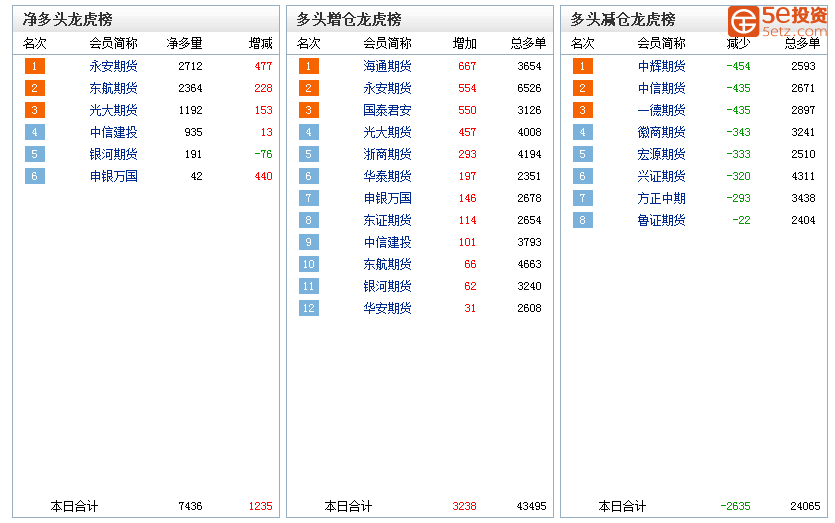Click net long value 2712
This screenshot has height=523, width=835.
[190, 66]
